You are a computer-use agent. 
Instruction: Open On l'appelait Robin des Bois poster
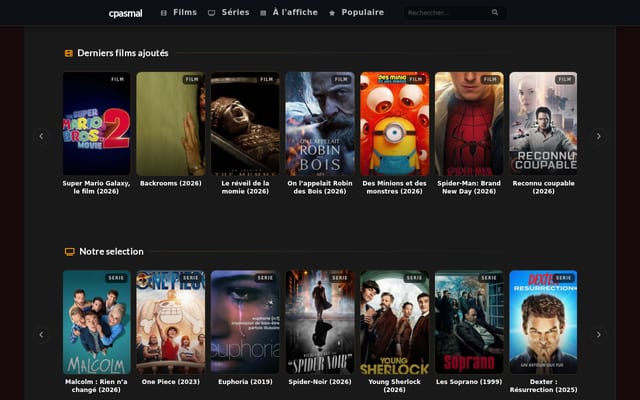pos(320,124)
